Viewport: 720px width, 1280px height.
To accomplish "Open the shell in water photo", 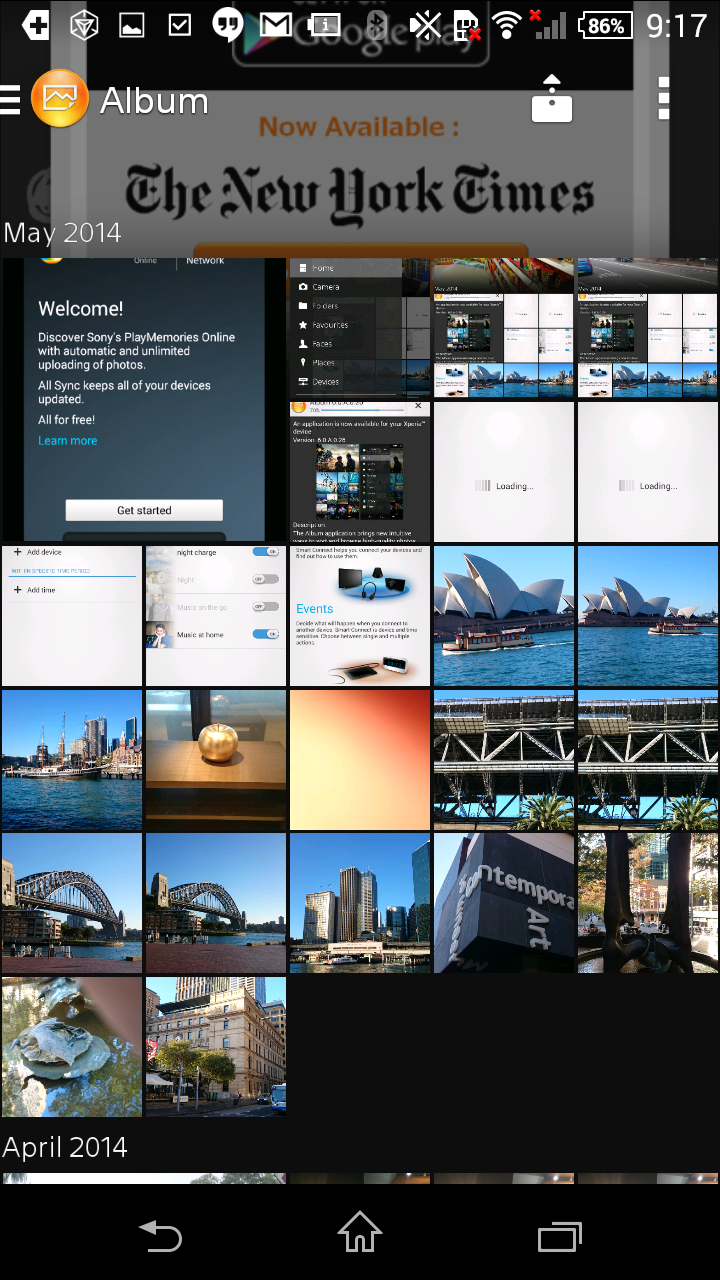I will [72, 1048].
